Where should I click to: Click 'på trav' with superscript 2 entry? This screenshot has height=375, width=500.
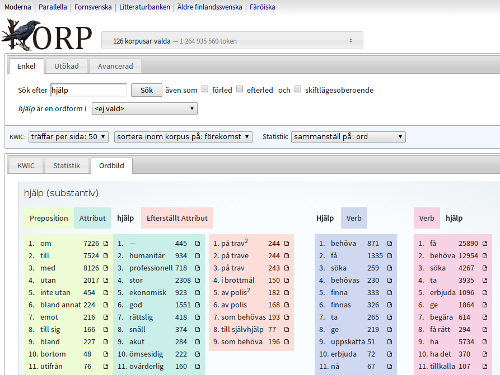(x=235, y=243)
